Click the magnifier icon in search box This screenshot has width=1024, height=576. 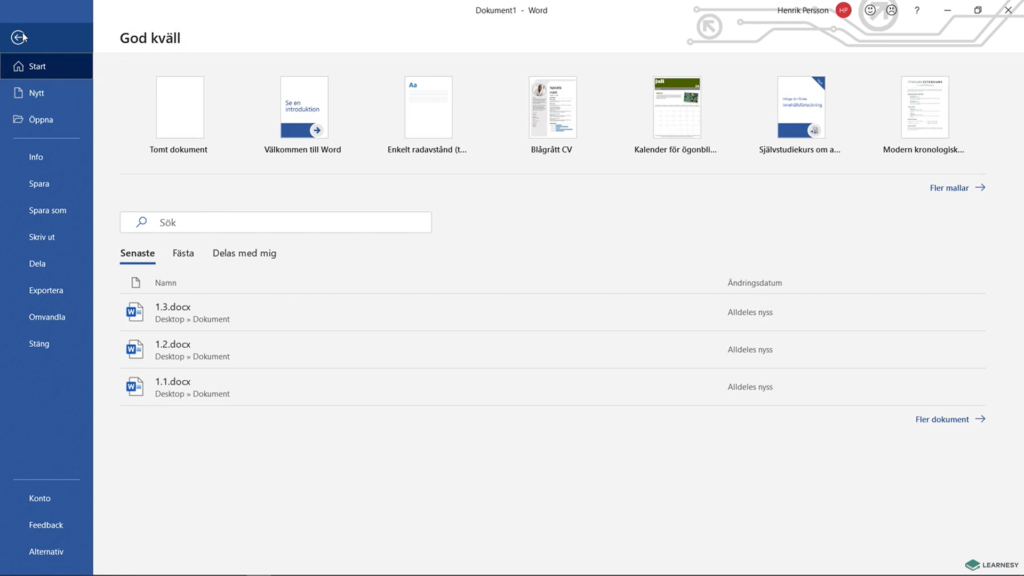coord(142,222)
